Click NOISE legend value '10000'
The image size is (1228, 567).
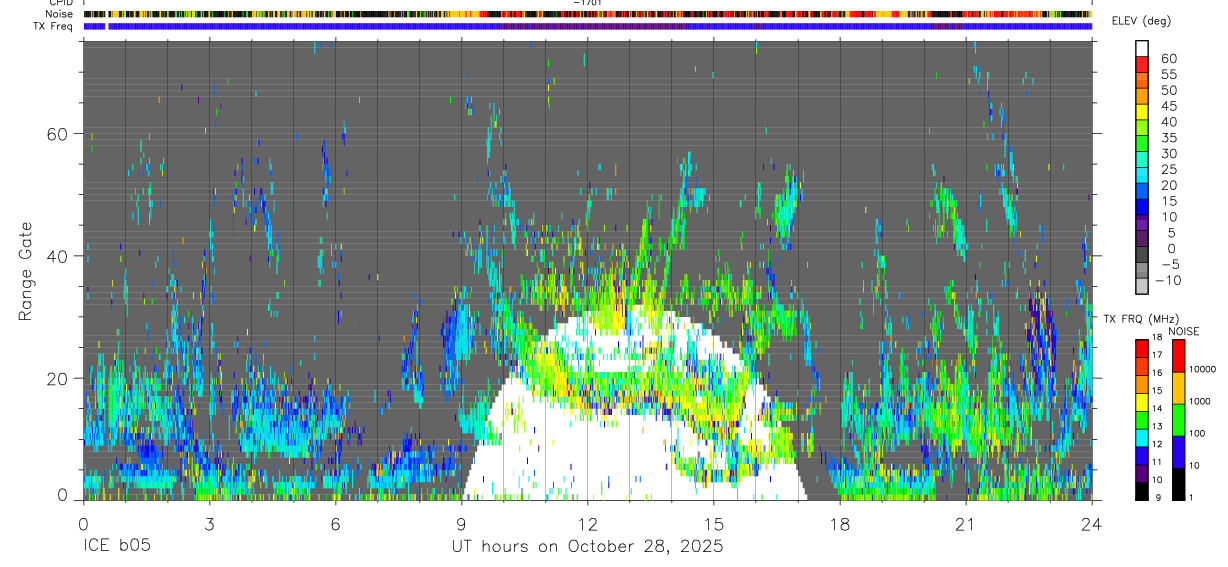pos(1203,369)
